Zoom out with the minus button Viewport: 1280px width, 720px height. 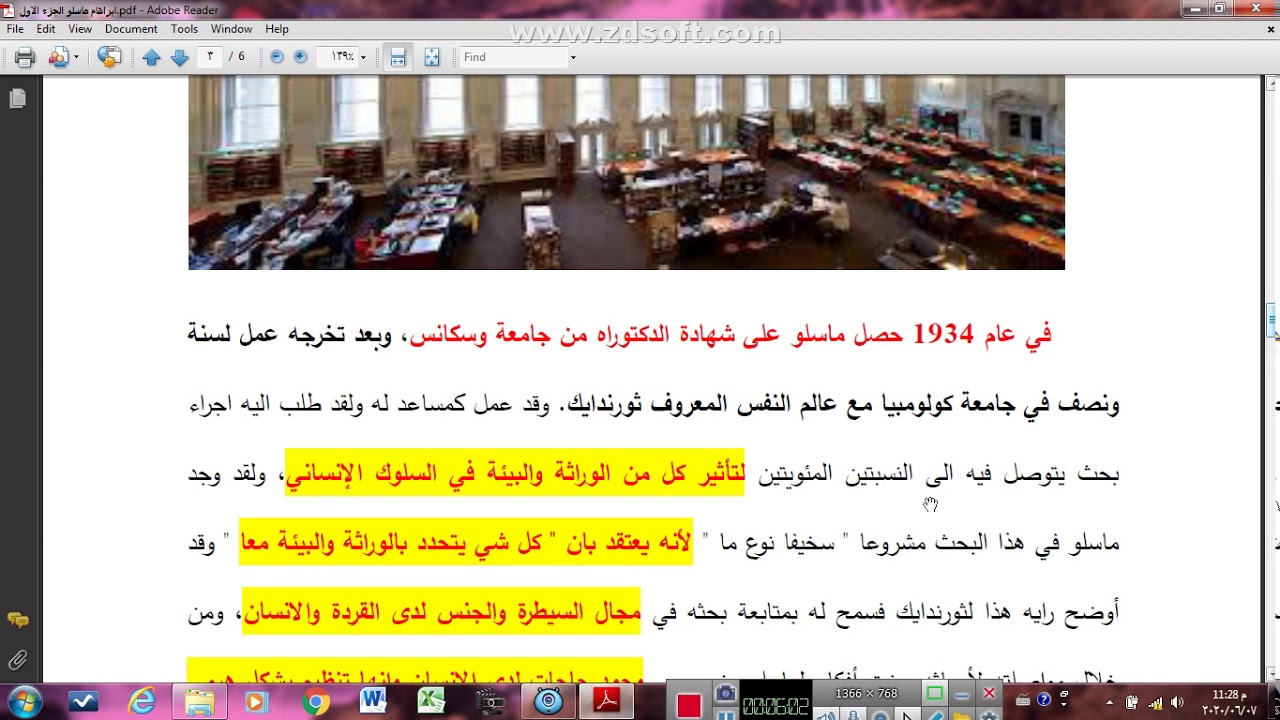(x=277, y=57)
